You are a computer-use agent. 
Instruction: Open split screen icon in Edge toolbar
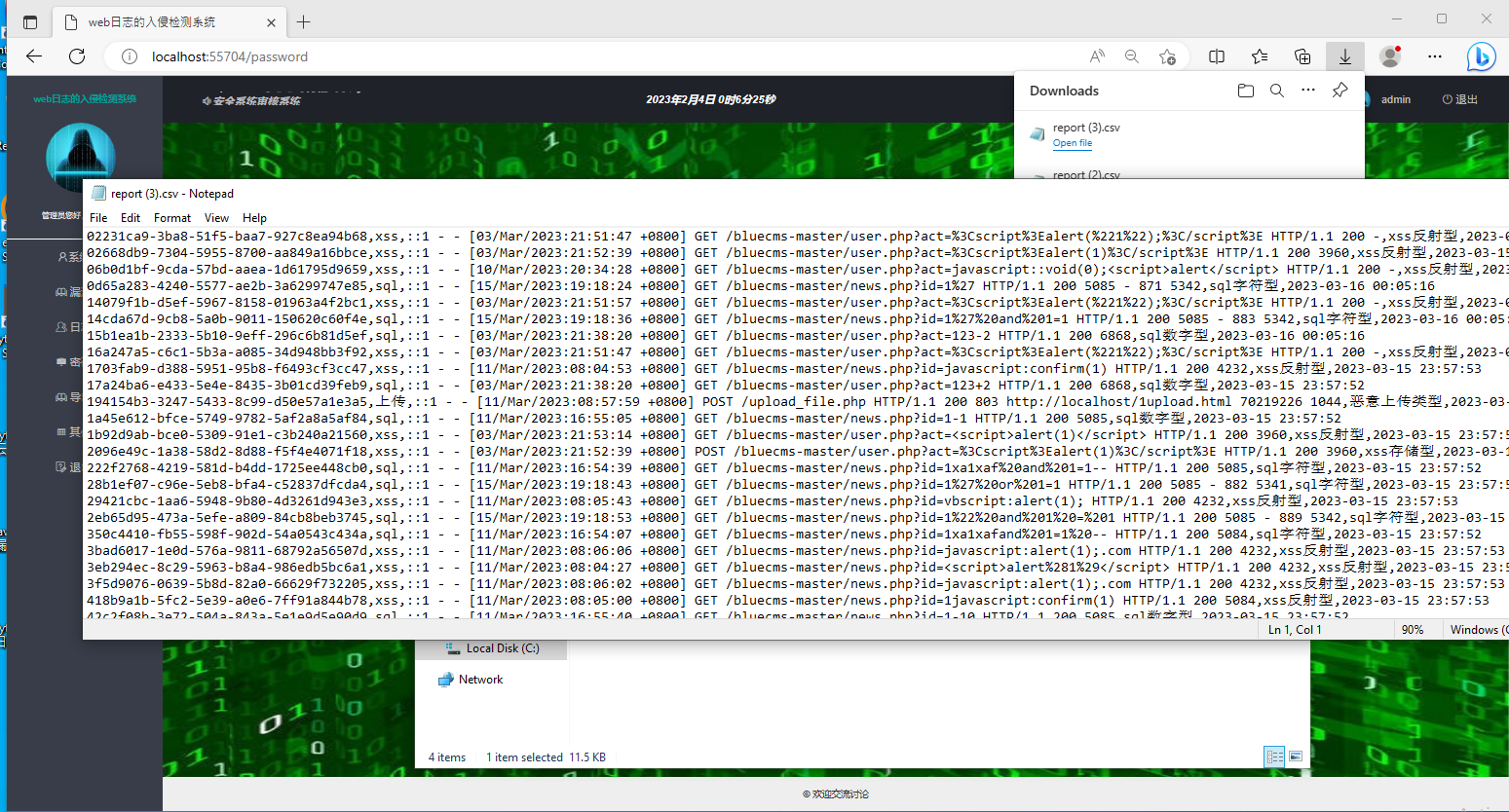point(1217,56)
